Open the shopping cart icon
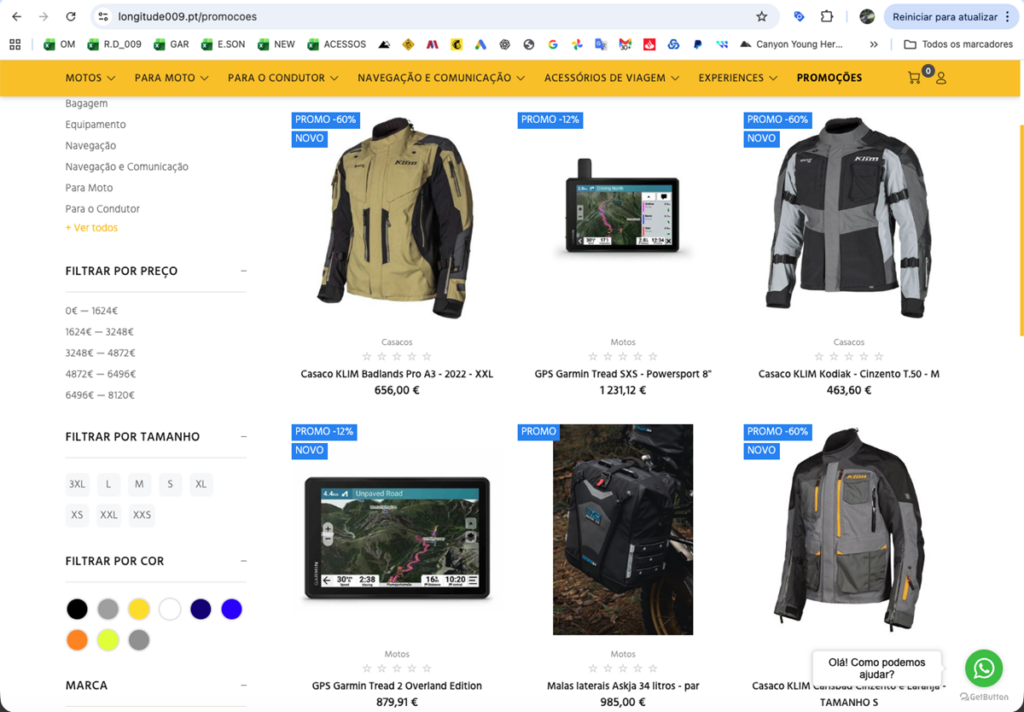This screenshot has width=1024, height=712. click(914, 78)
